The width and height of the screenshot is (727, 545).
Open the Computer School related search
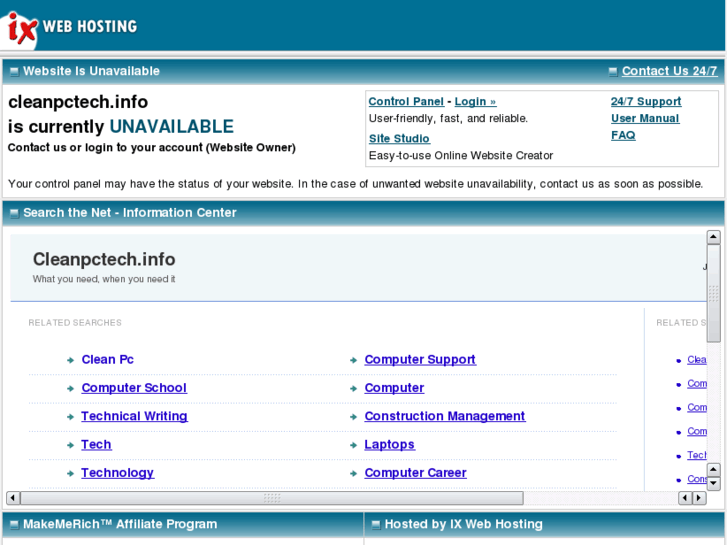point(134,388)
